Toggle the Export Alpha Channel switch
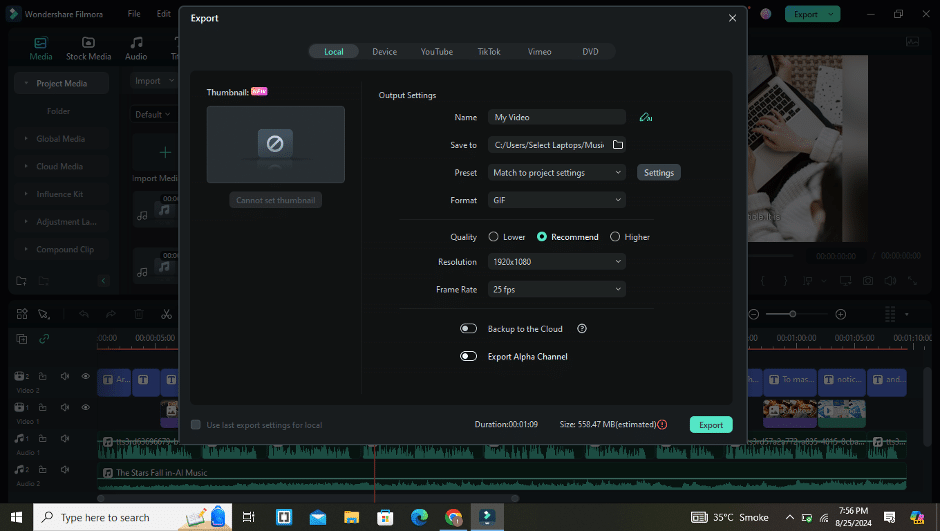This screenshot has width=941, height=531. click(x=468, y=356)
